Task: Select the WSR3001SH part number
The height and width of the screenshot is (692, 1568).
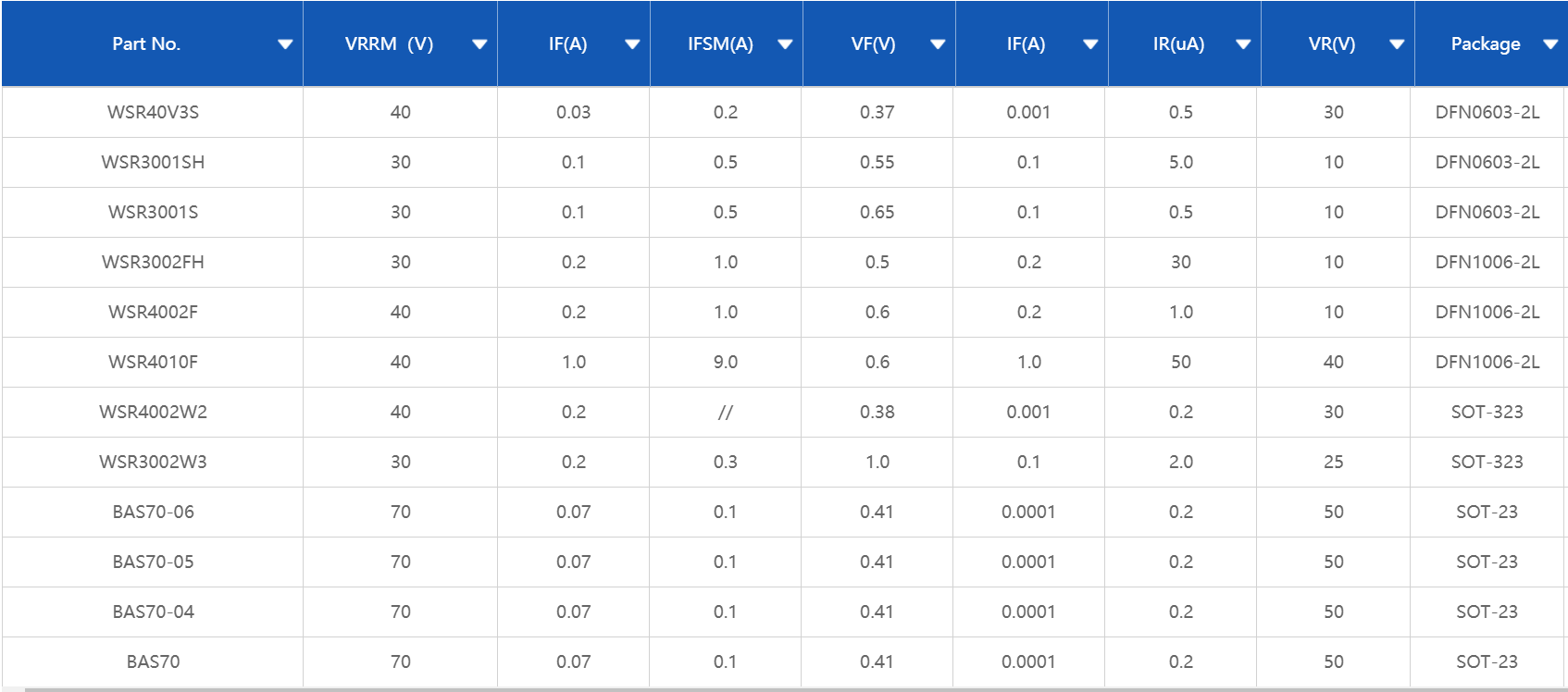Action: (x=153, y=162)
